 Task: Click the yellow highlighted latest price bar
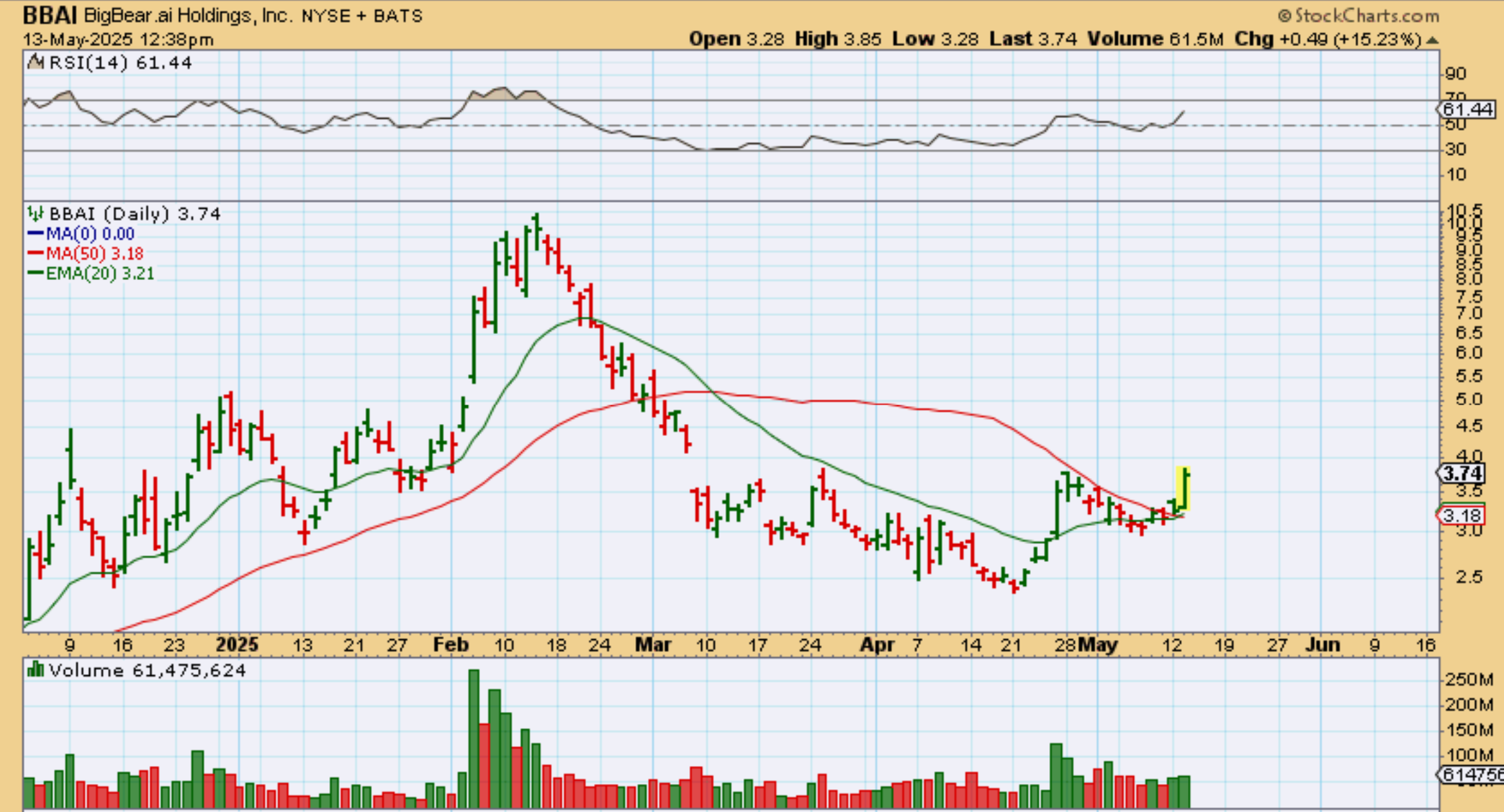(x=1184, y=488)
